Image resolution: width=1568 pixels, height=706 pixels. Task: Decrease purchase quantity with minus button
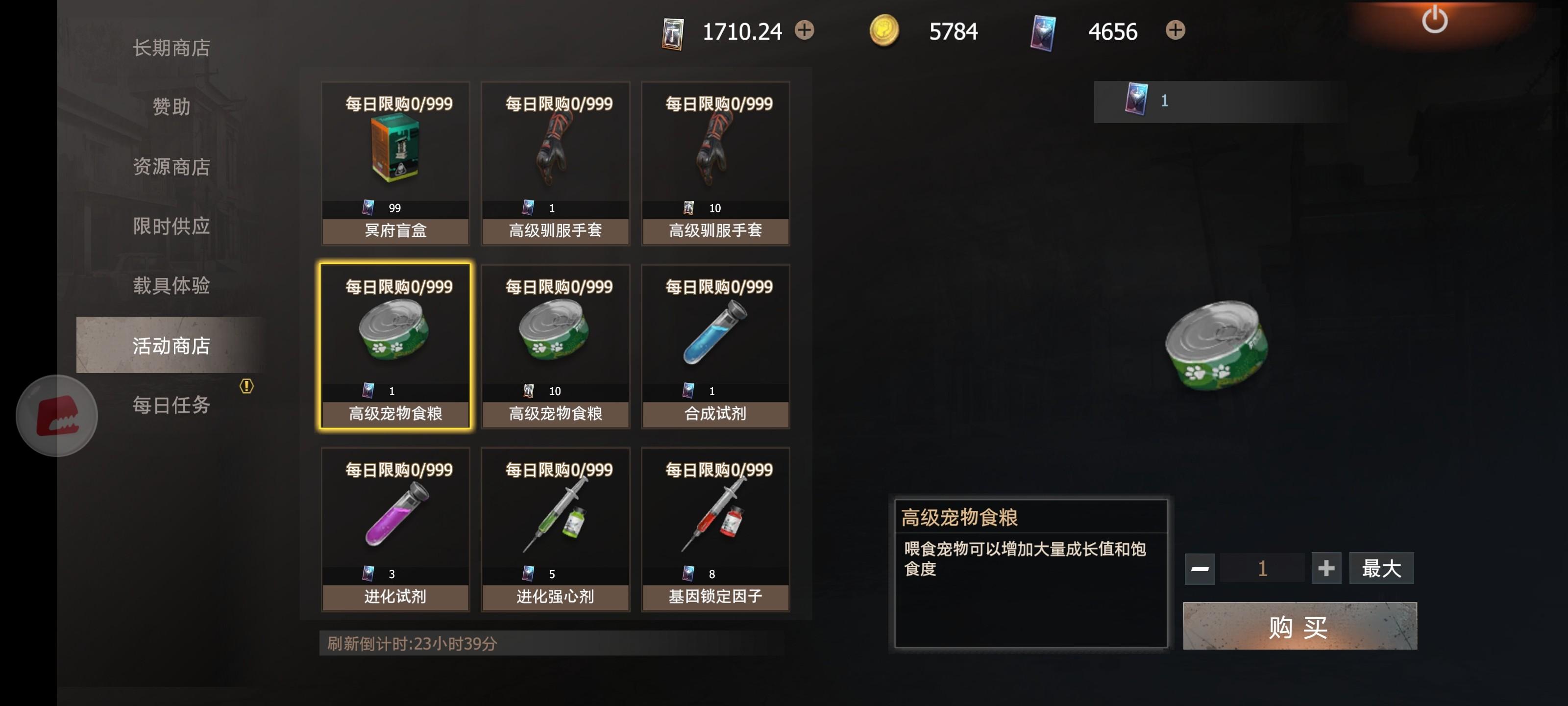(1199, 568)
